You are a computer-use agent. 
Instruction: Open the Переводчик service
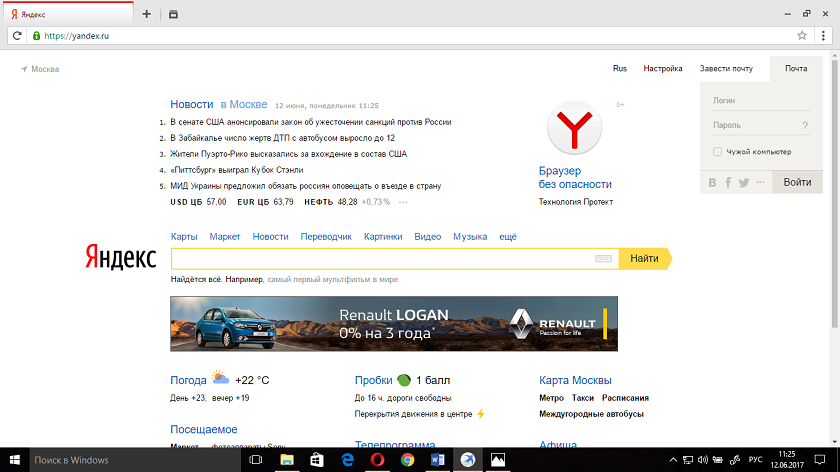point(326,237)
